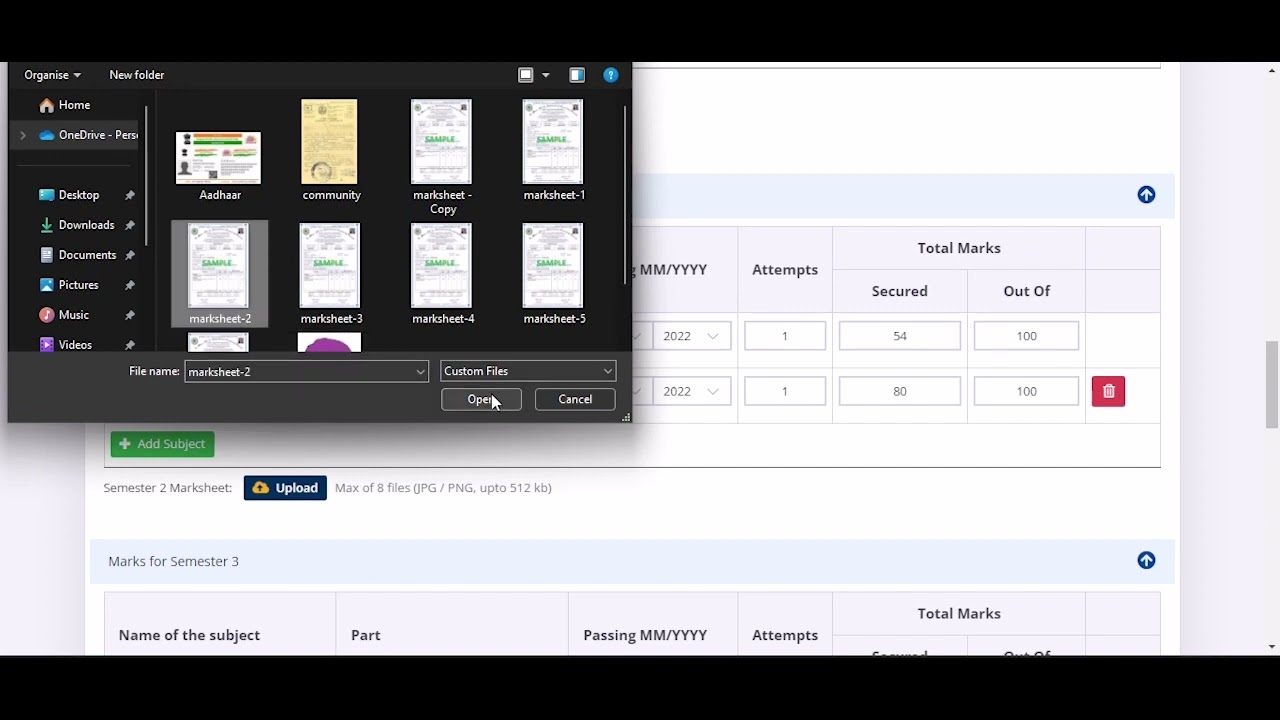Image resolution: width=1280 pixels, height=720 pixels.
Task: Select OneDrive - Personal in sidebar
Action: pos(98,135)
